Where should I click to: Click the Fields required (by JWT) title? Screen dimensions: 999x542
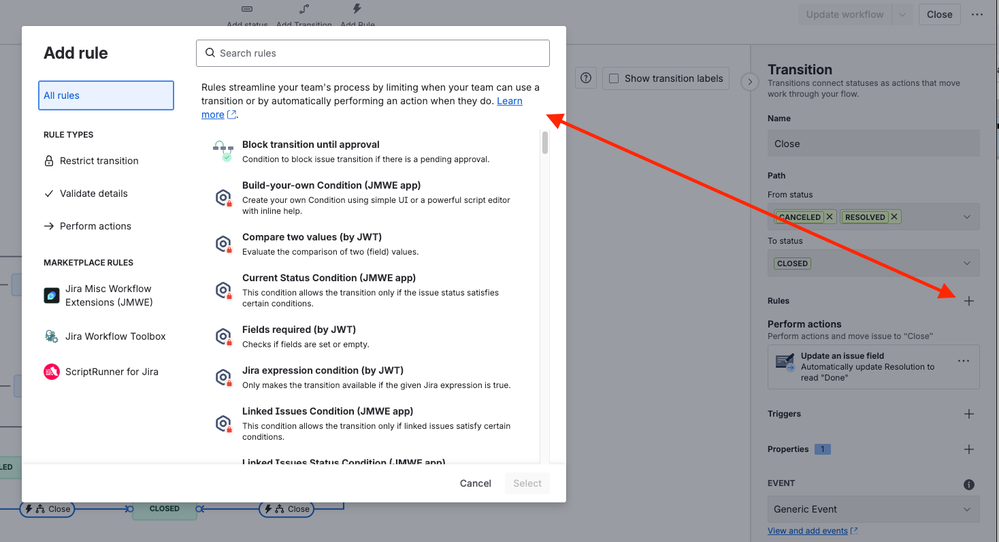[299, 329]
